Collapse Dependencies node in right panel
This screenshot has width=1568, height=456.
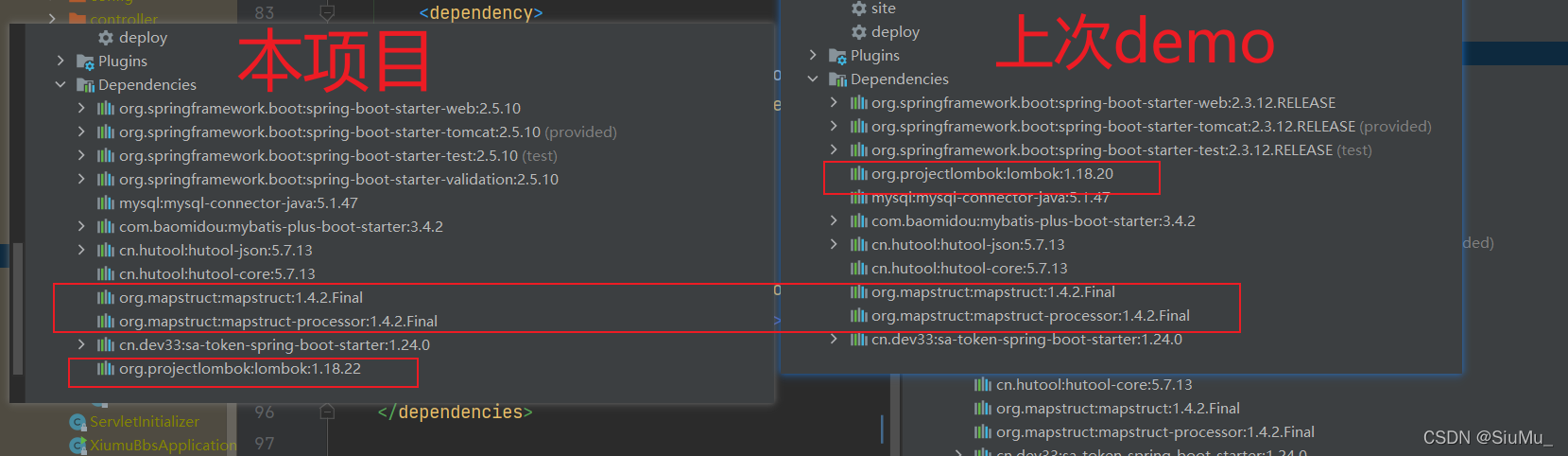813,79
